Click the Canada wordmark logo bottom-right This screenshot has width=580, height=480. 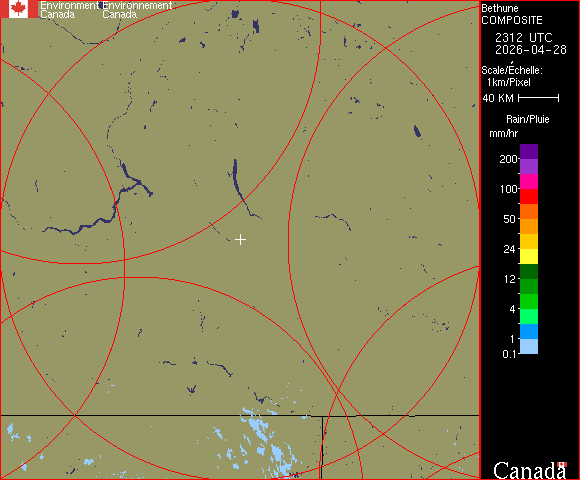click(530, 470)
